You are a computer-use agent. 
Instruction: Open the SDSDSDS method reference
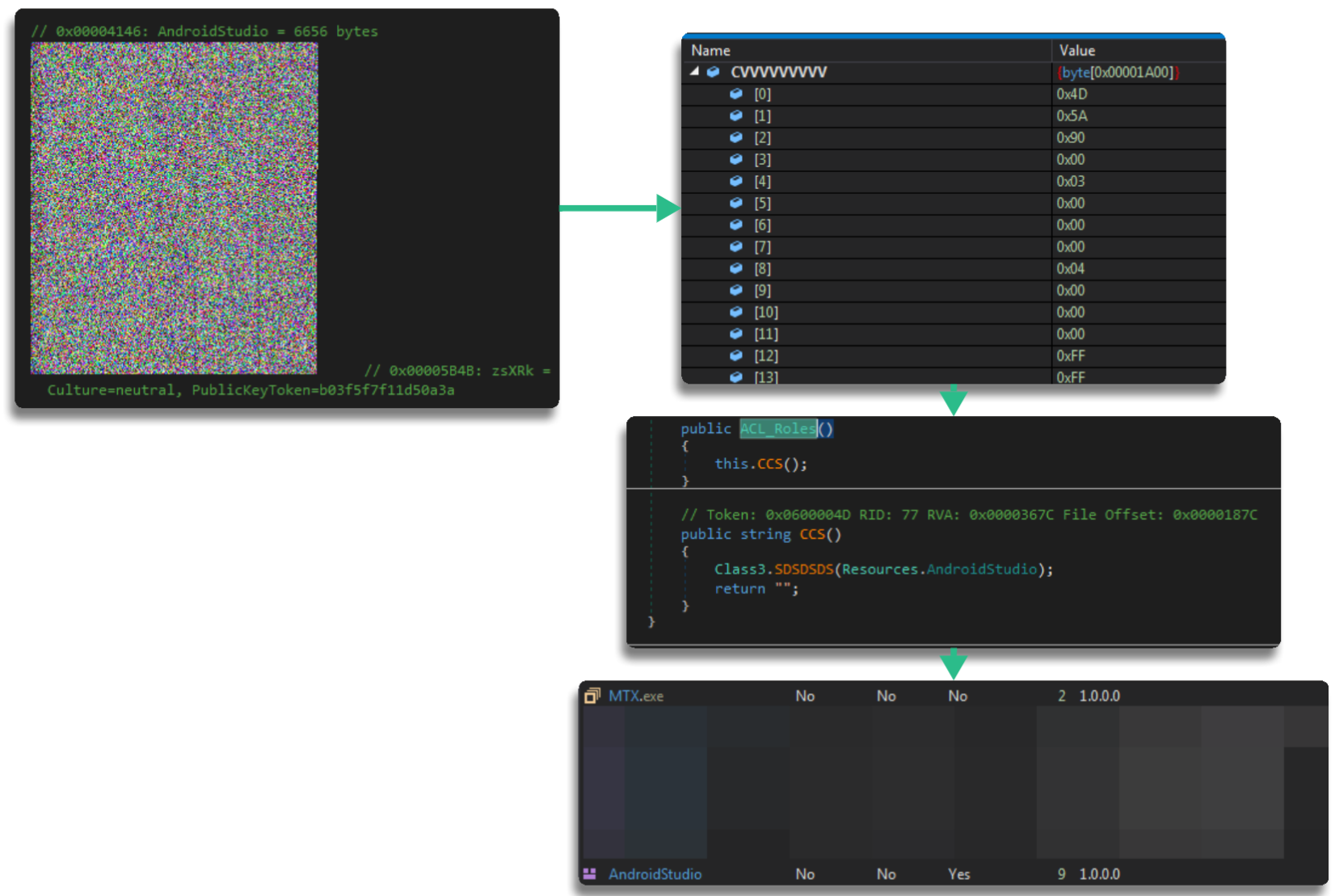[803, 570]
